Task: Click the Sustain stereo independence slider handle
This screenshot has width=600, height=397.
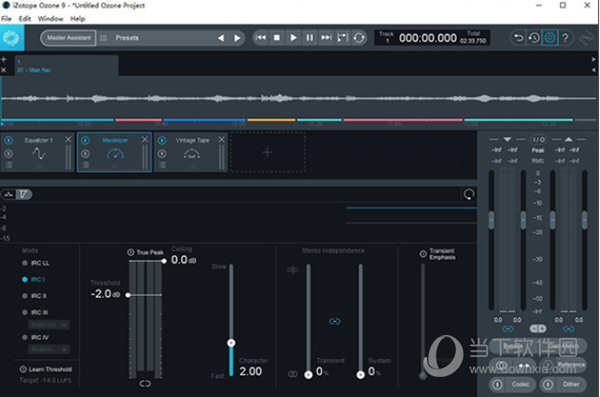Action: (360, 374)
